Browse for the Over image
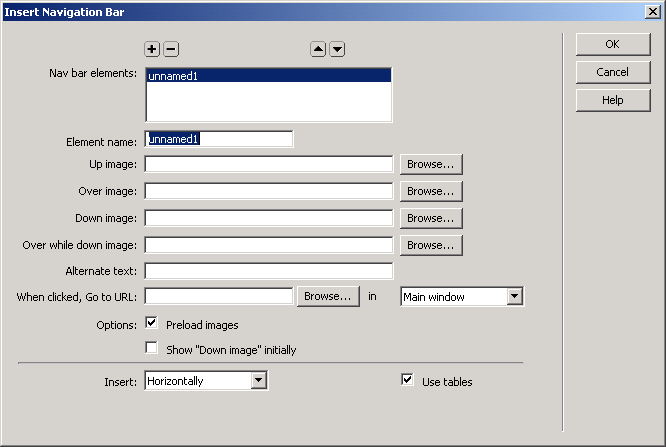 [x=431, y=191]
